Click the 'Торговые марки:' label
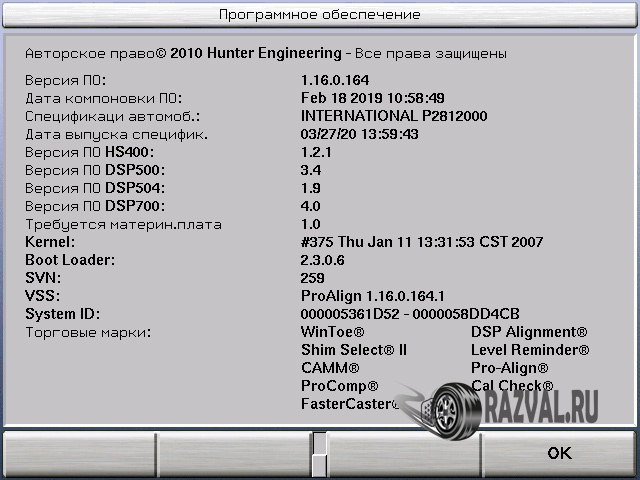640x480 pixels. [88, 332]
